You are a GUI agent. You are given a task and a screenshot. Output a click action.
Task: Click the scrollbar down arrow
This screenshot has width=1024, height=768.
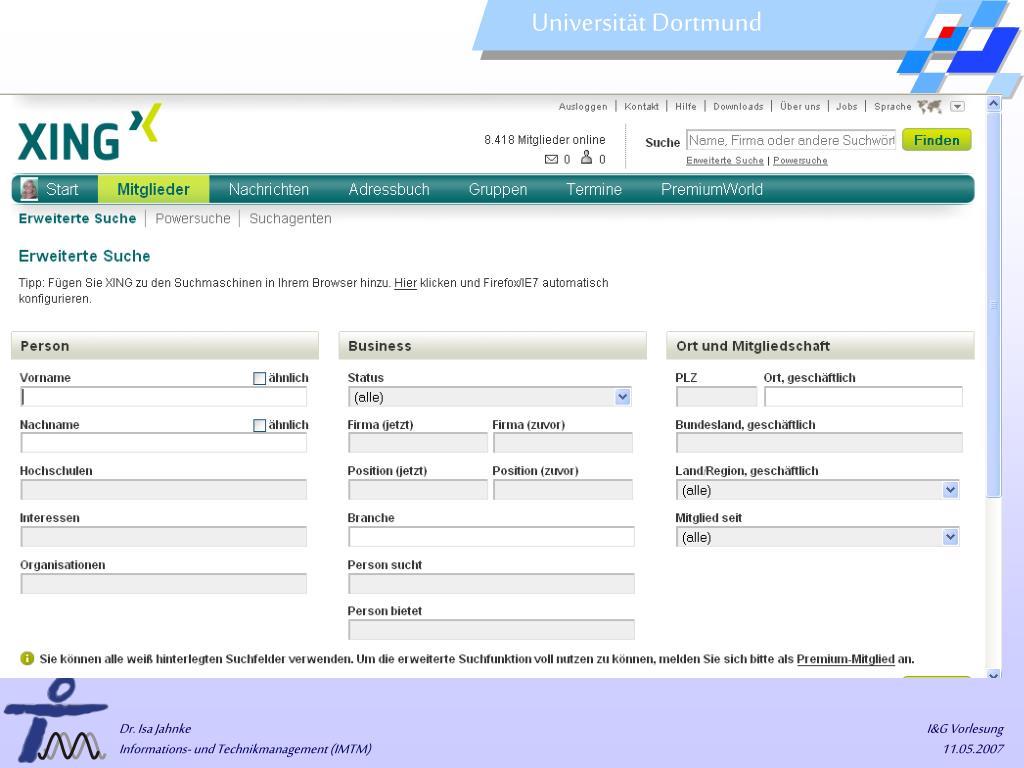(x=993, y=675)
